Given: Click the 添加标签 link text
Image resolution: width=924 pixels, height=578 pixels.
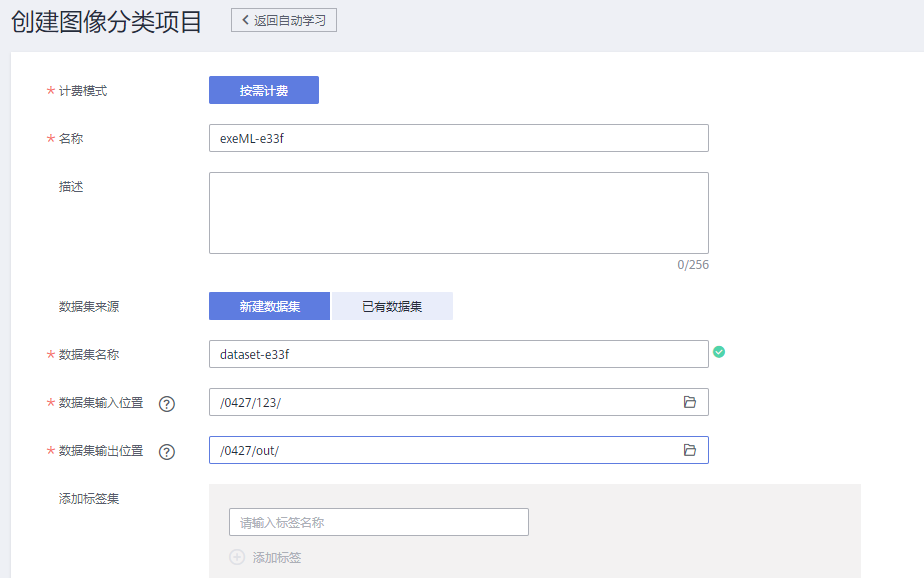Looking at the screenshot, I should point(277,557).
